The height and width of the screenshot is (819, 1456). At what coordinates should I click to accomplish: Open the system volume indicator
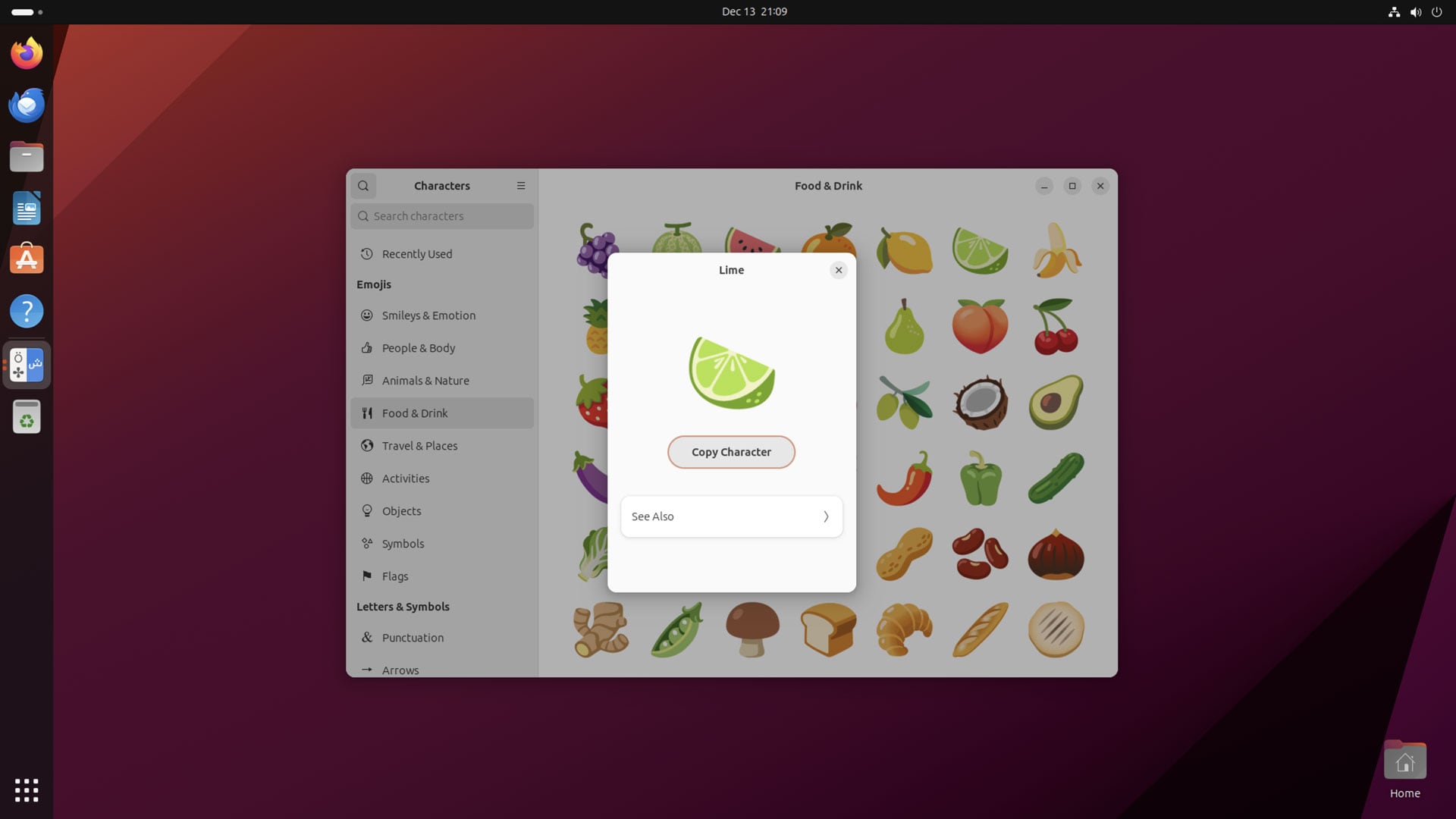[x=1415, y=12]
